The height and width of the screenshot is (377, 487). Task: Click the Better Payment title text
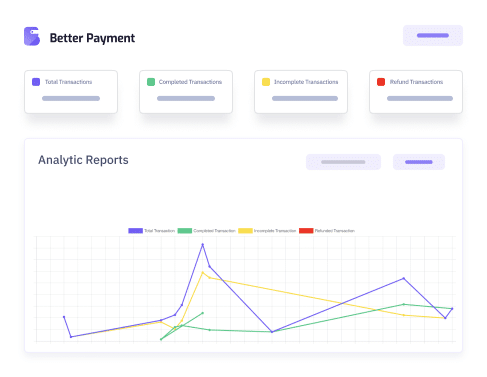tap(92, 38)
